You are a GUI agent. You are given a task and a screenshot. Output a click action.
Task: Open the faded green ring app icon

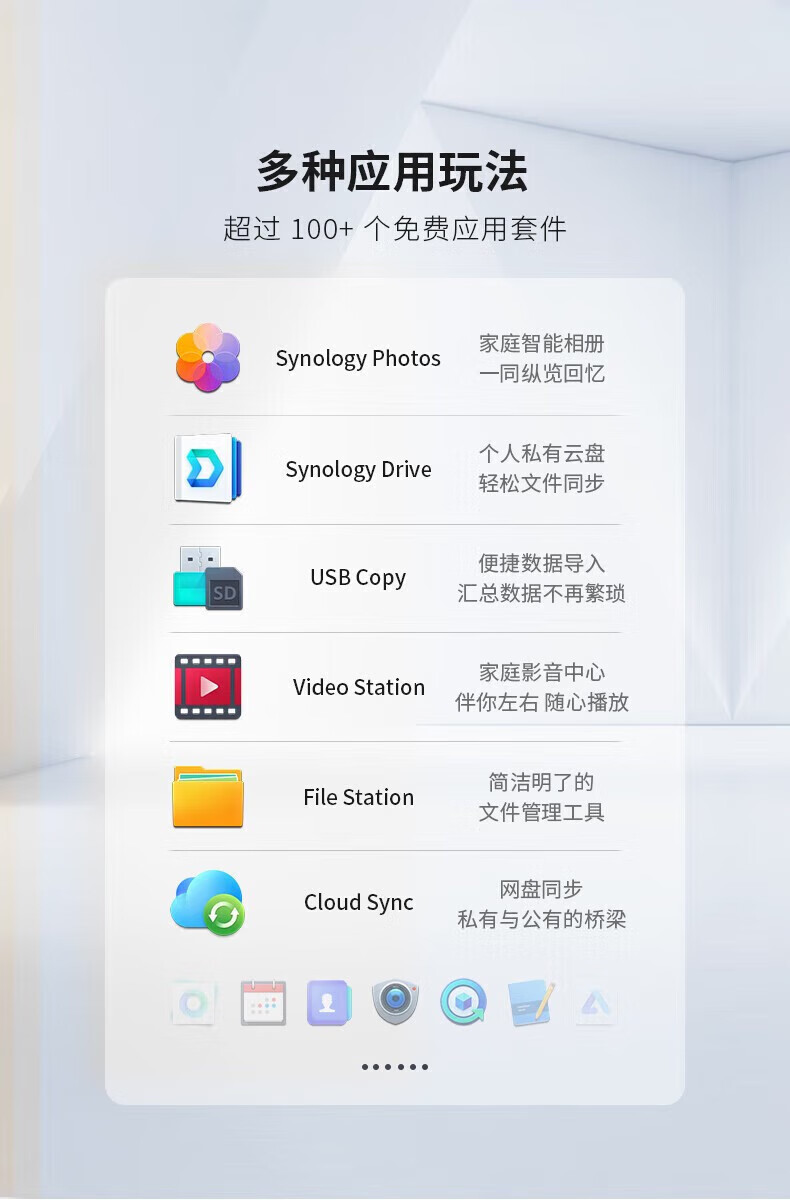point(193,1002)
